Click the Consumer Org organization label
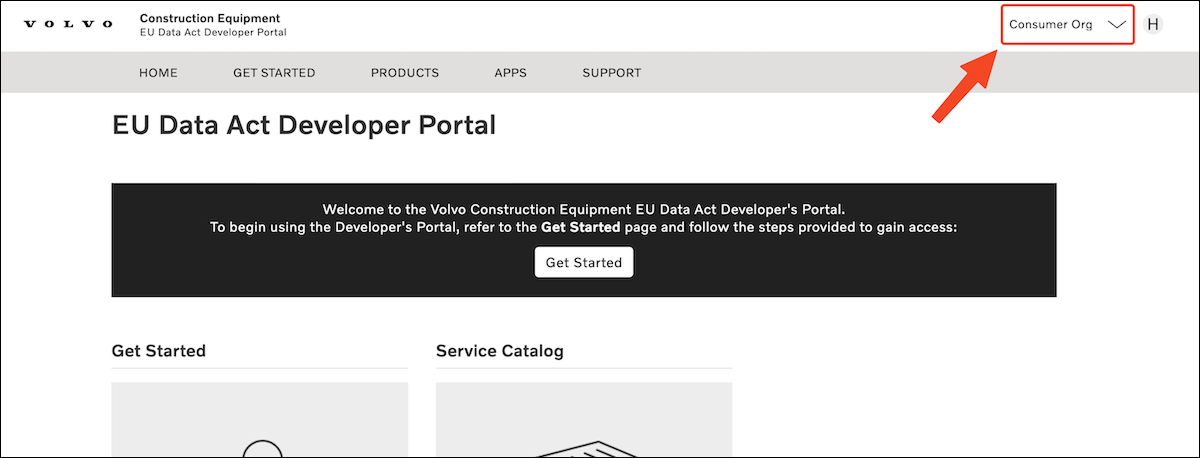Screen dimensions: 1200x458 (1051, 25)
